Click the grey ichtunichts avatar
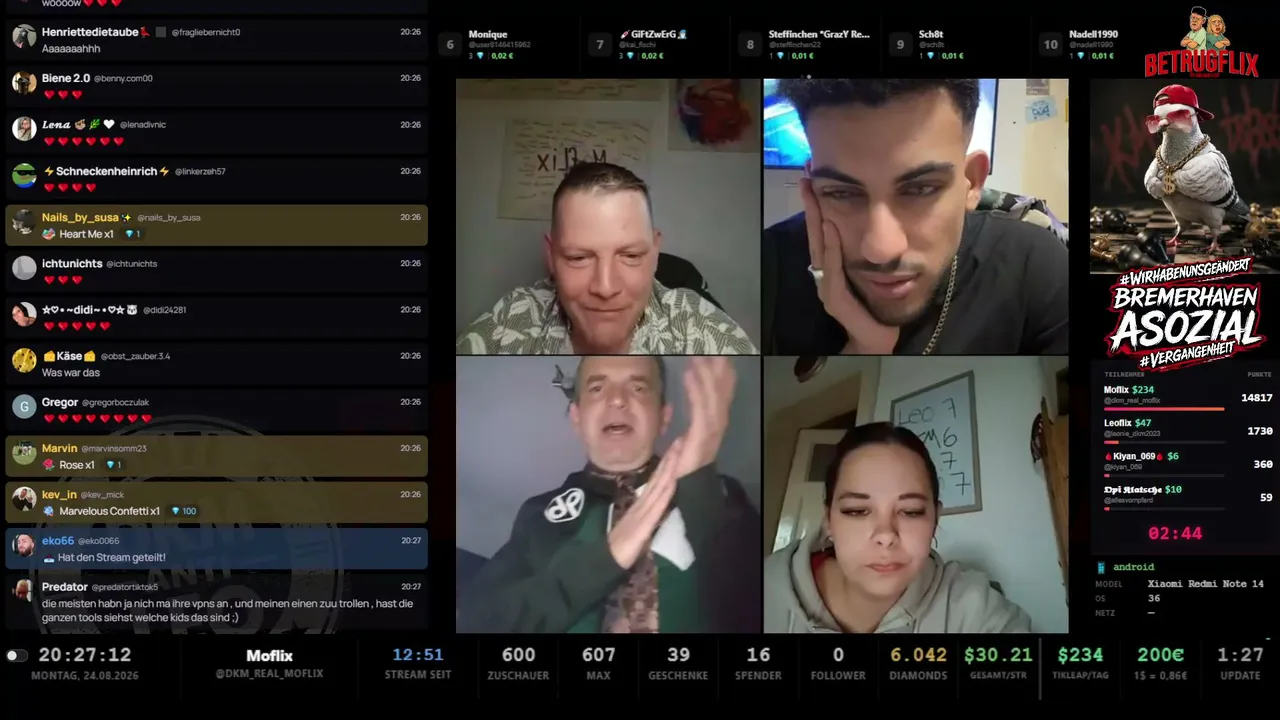The height and width of the screenshot is (720, 1280). pos(24,268)
